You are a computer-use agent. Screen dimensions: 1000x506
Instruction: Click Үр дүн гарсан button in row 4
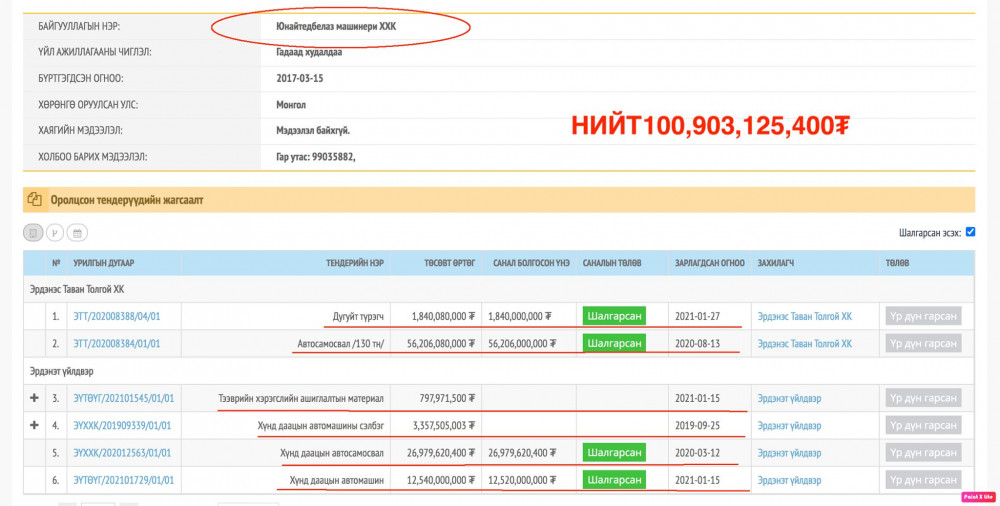pos(923,426)
